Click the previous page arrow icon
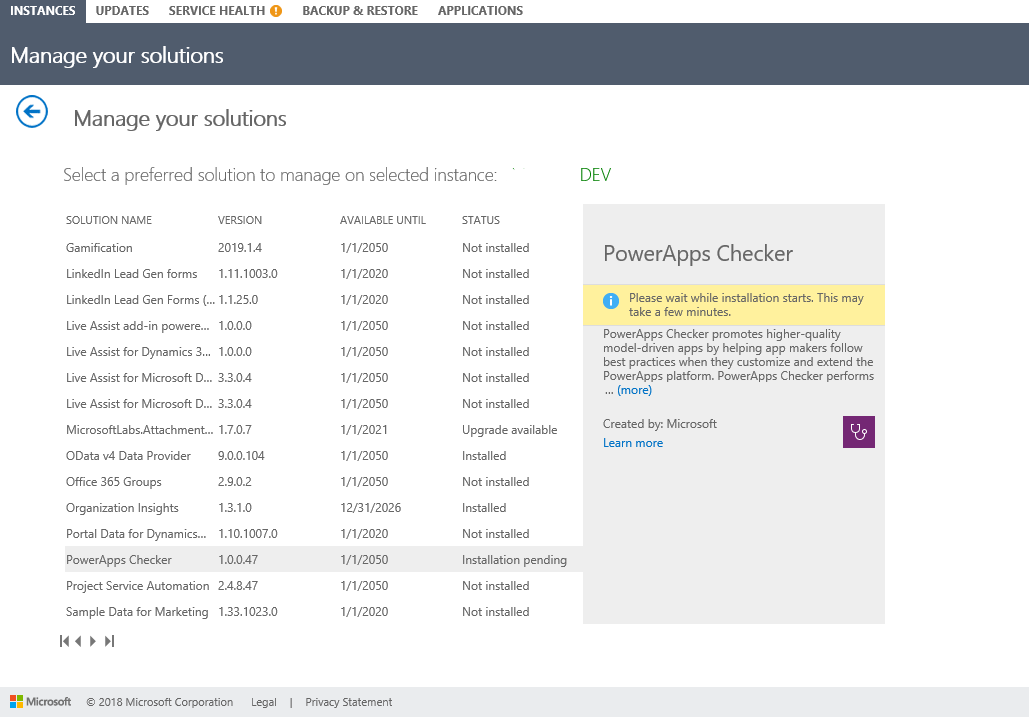This screenshot has height=717, width=1029. 79,641
